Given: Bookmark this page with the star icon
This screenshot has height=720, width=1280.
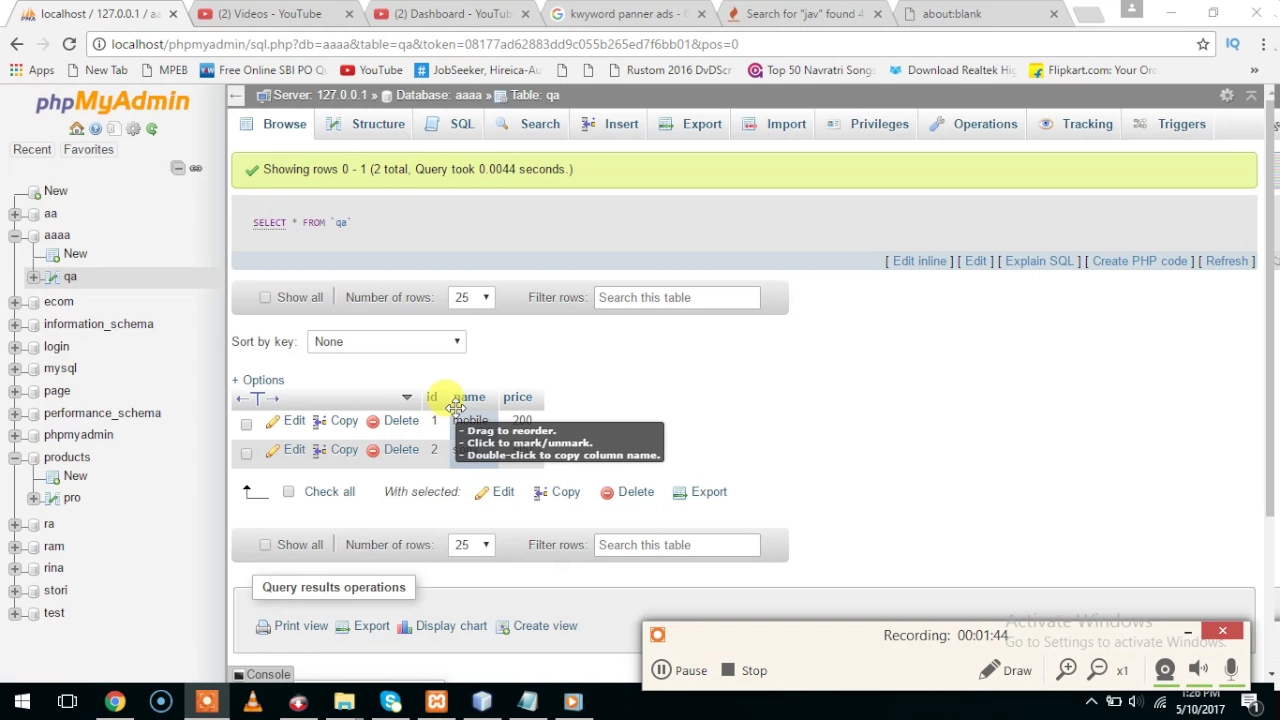Looking at the screenshot, I should [1203, 44].
